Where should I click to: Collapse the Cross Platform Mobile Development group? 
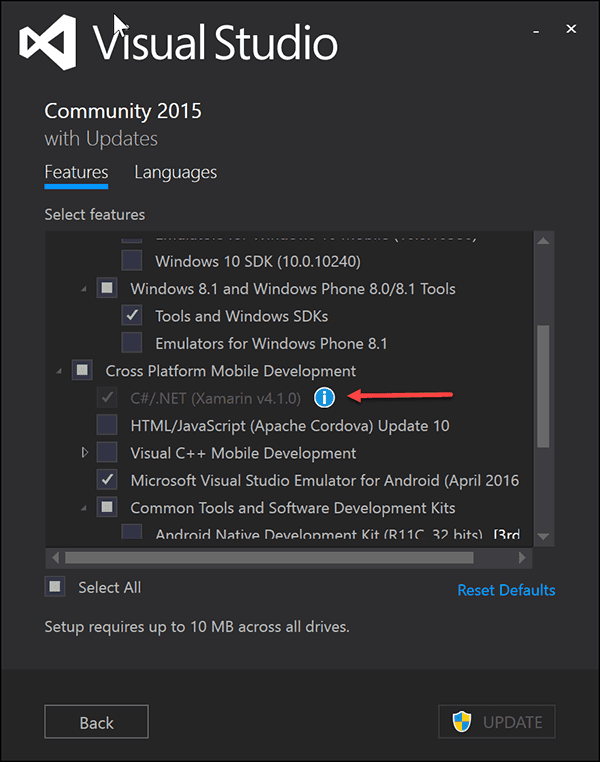click(60, 371)
